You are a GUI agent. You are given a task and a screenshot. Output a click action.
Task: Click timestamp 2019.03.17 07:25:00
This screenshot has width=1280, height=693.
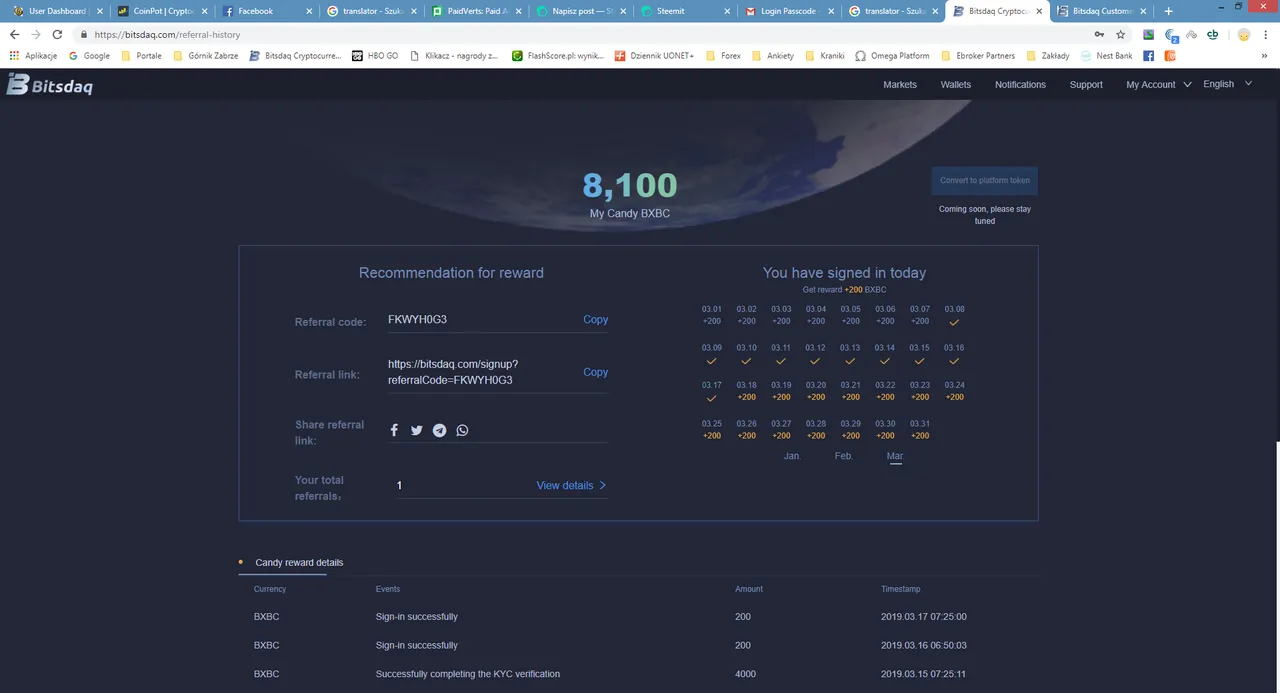pos(923,617)
